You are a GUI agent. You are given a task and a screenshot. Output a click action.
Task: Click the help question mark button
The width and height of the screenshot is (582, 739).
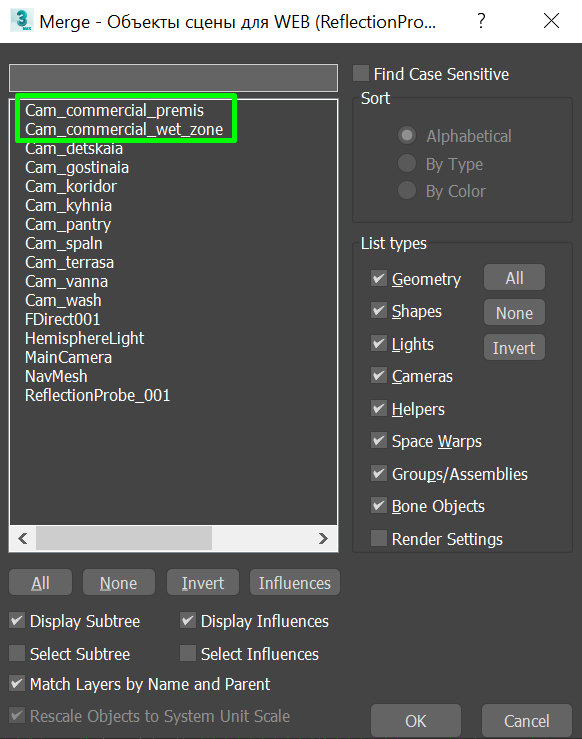481,21
